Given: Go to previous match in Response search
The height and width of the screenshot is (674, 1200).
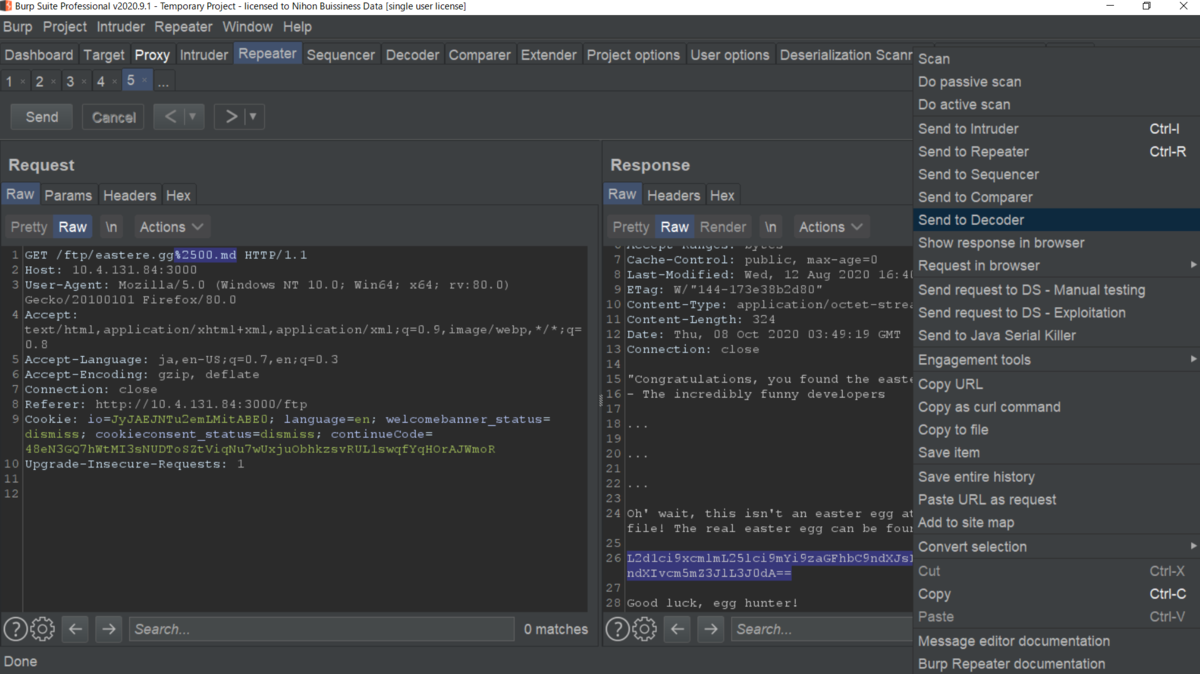Looking at the screenshot, I should (678, 629).
